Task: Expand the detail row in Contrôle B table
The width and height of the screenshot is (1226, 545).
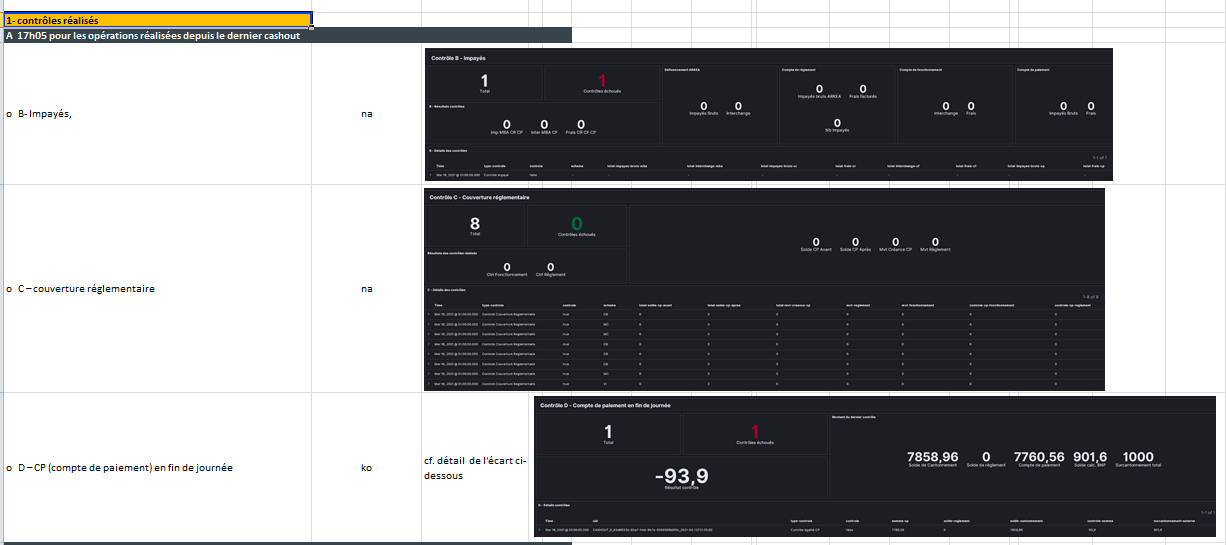Action: click(x=431, y=174)
